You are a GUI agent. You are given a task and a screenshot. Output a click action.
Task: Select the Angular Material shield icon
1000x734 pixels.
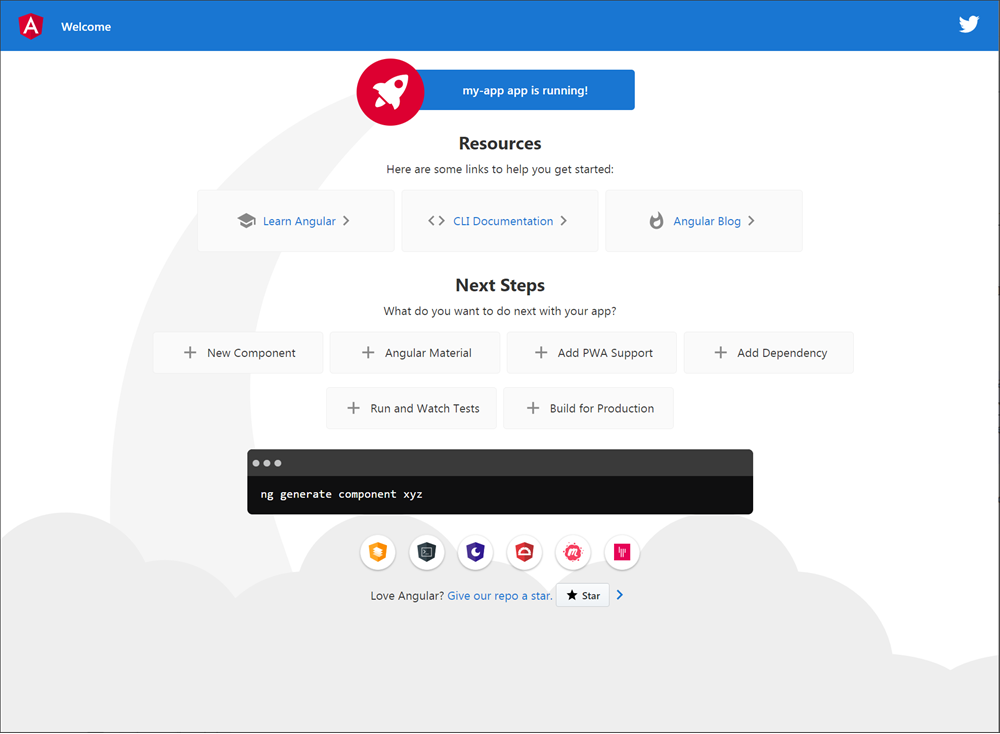[378, 552]
